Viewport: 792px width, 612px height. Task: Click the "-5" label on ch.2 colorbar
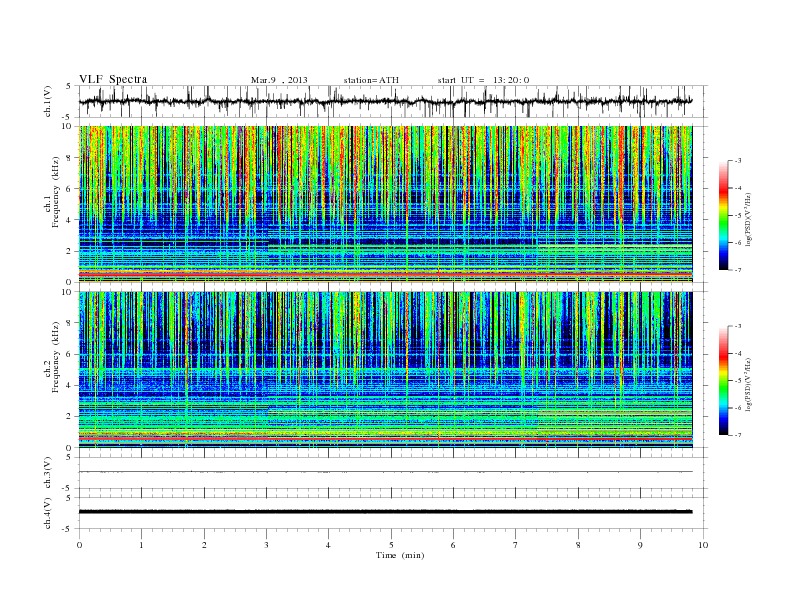pyautogui.click(x=737, y=381)
